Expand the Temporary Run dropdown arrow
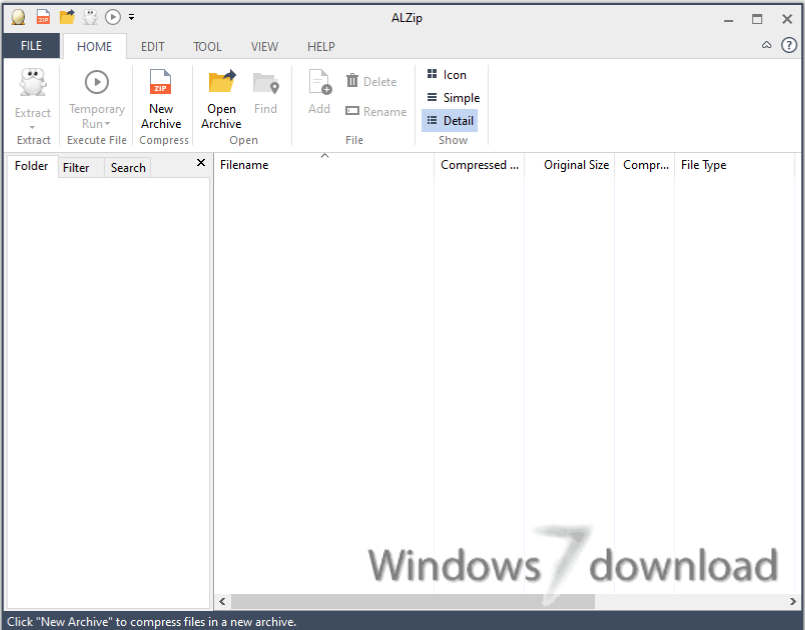 point(107,124)
